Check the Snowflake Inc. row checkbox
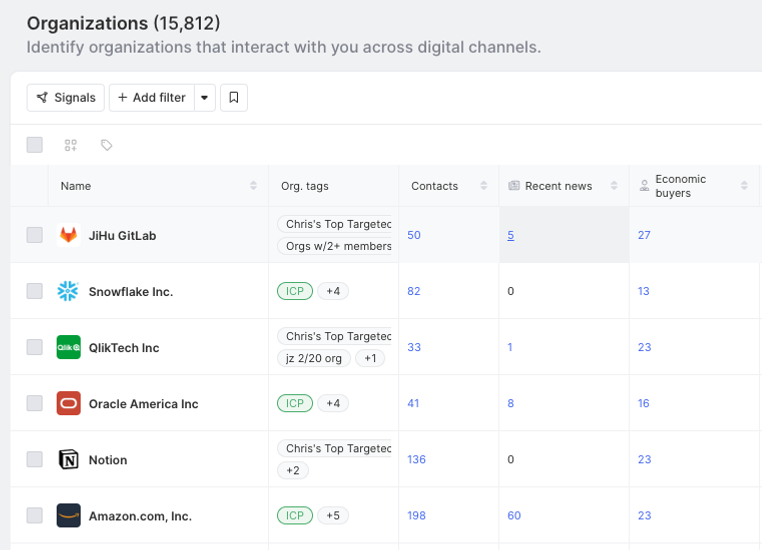 tap(35, 291)
